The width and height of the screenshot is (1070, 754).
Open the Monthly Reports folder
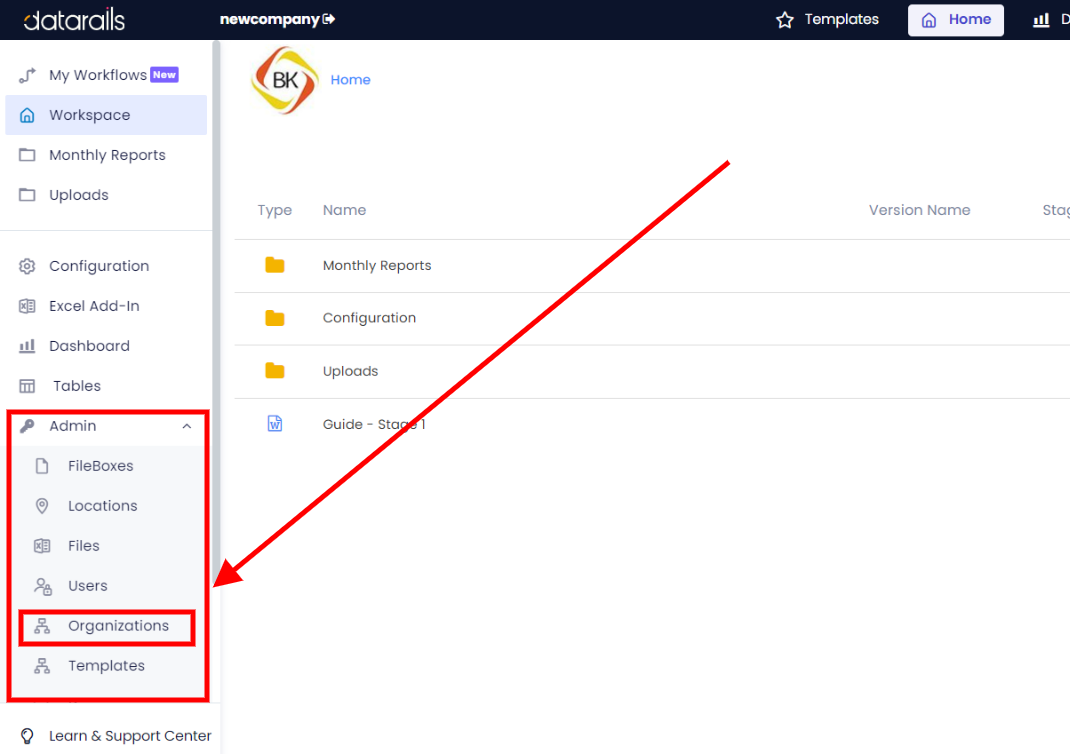377,265
